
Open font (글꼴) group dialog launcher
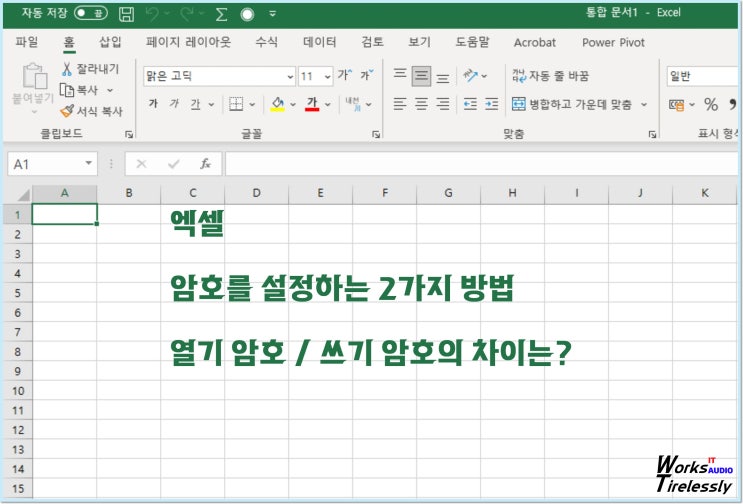(x=376, y=135)
